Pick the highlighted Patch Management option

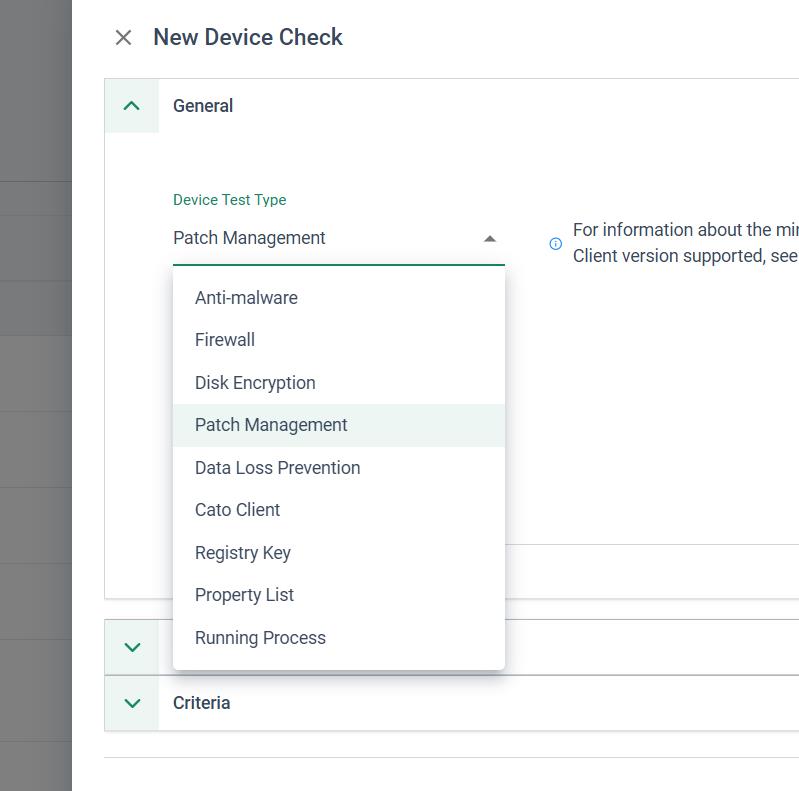click(271, 425)
